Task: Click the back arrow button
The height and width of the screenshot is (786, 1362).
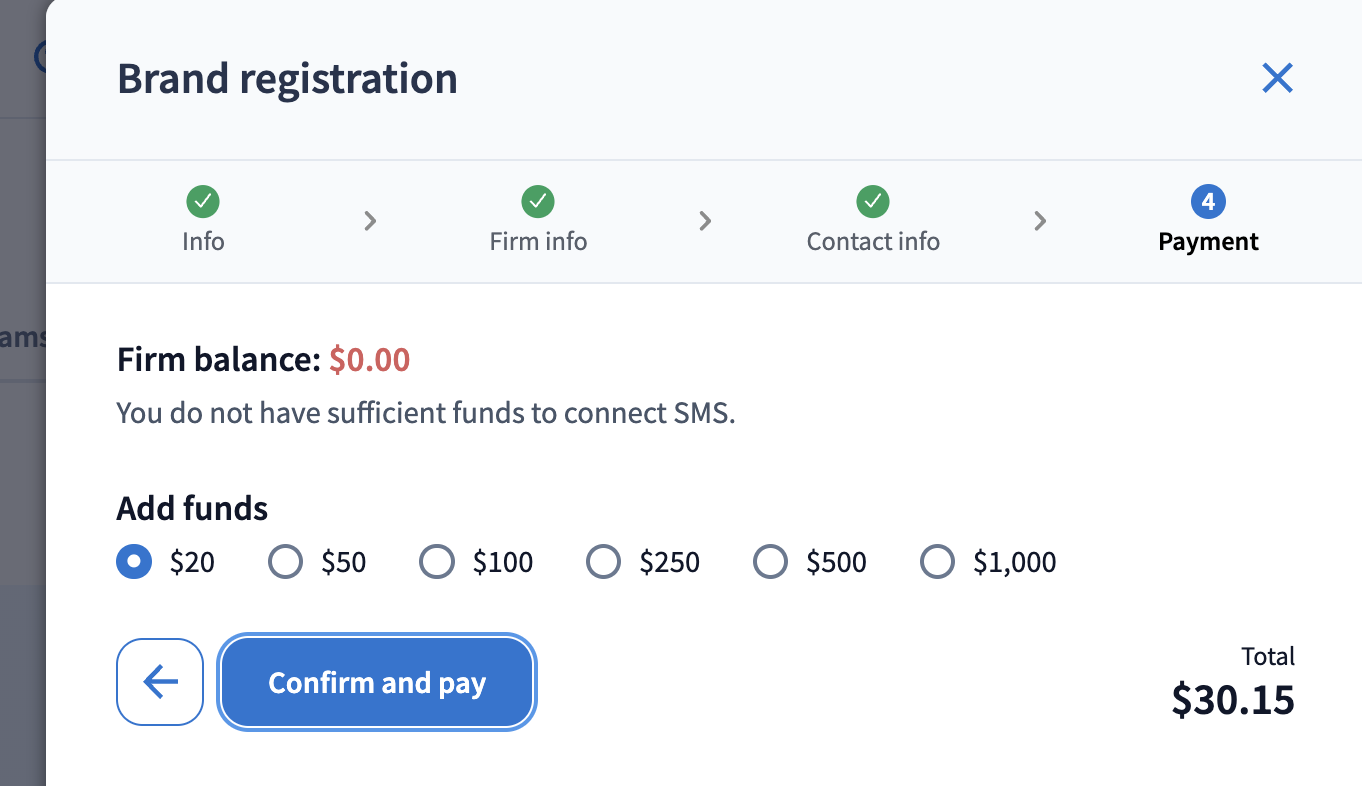Action: pos(160,682)
